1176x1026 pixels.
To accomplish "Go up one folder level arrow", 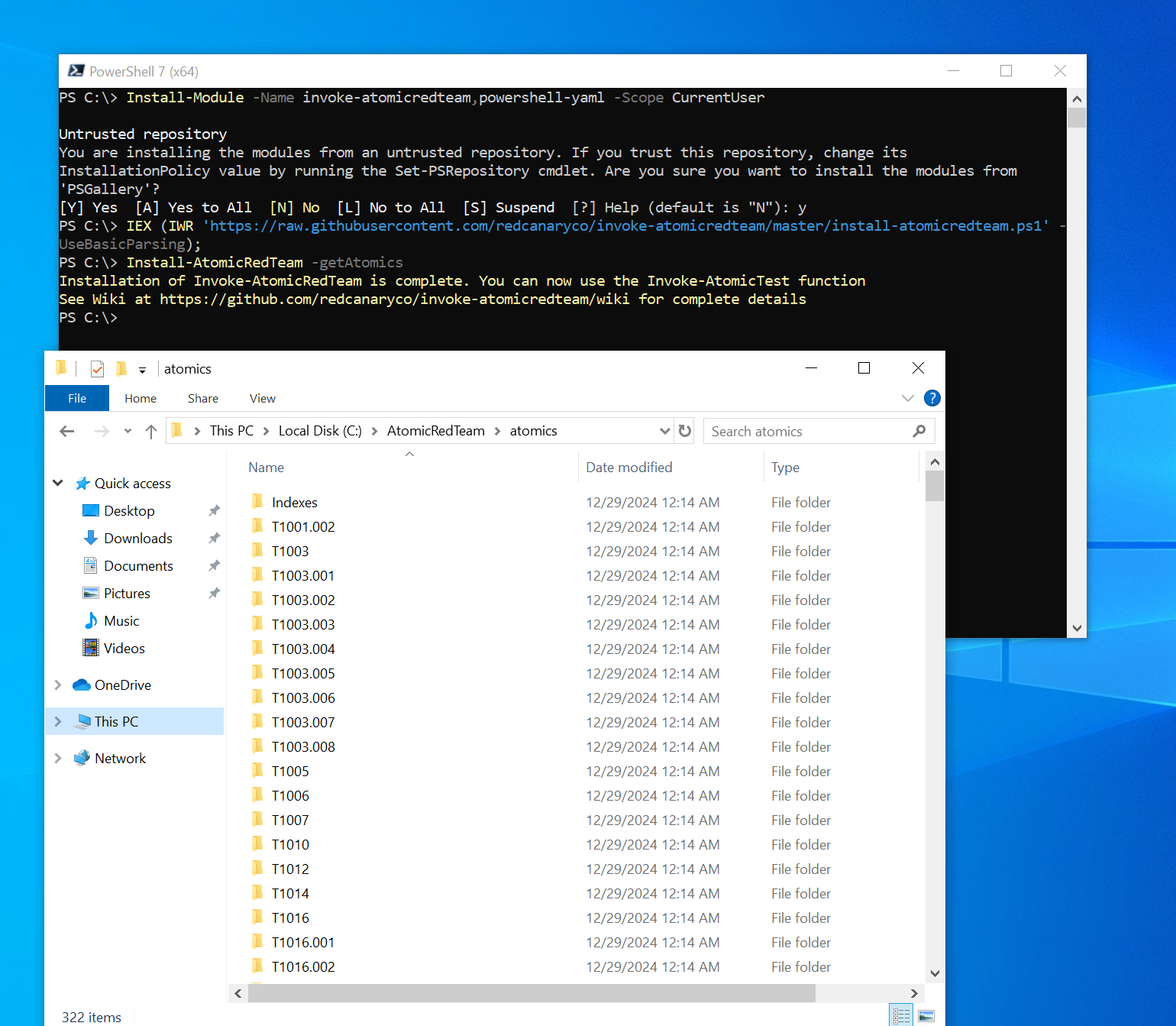I will [x=151, y=432].
